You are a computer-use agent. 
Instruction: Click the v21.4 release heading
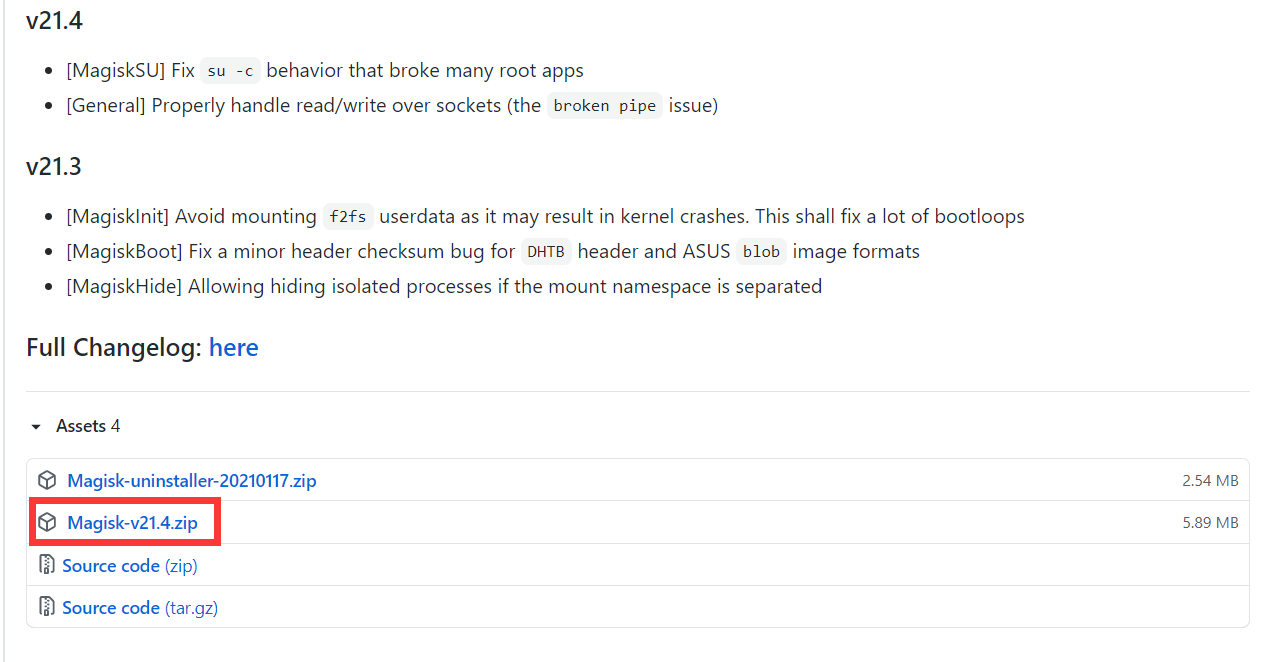[54, 21]
